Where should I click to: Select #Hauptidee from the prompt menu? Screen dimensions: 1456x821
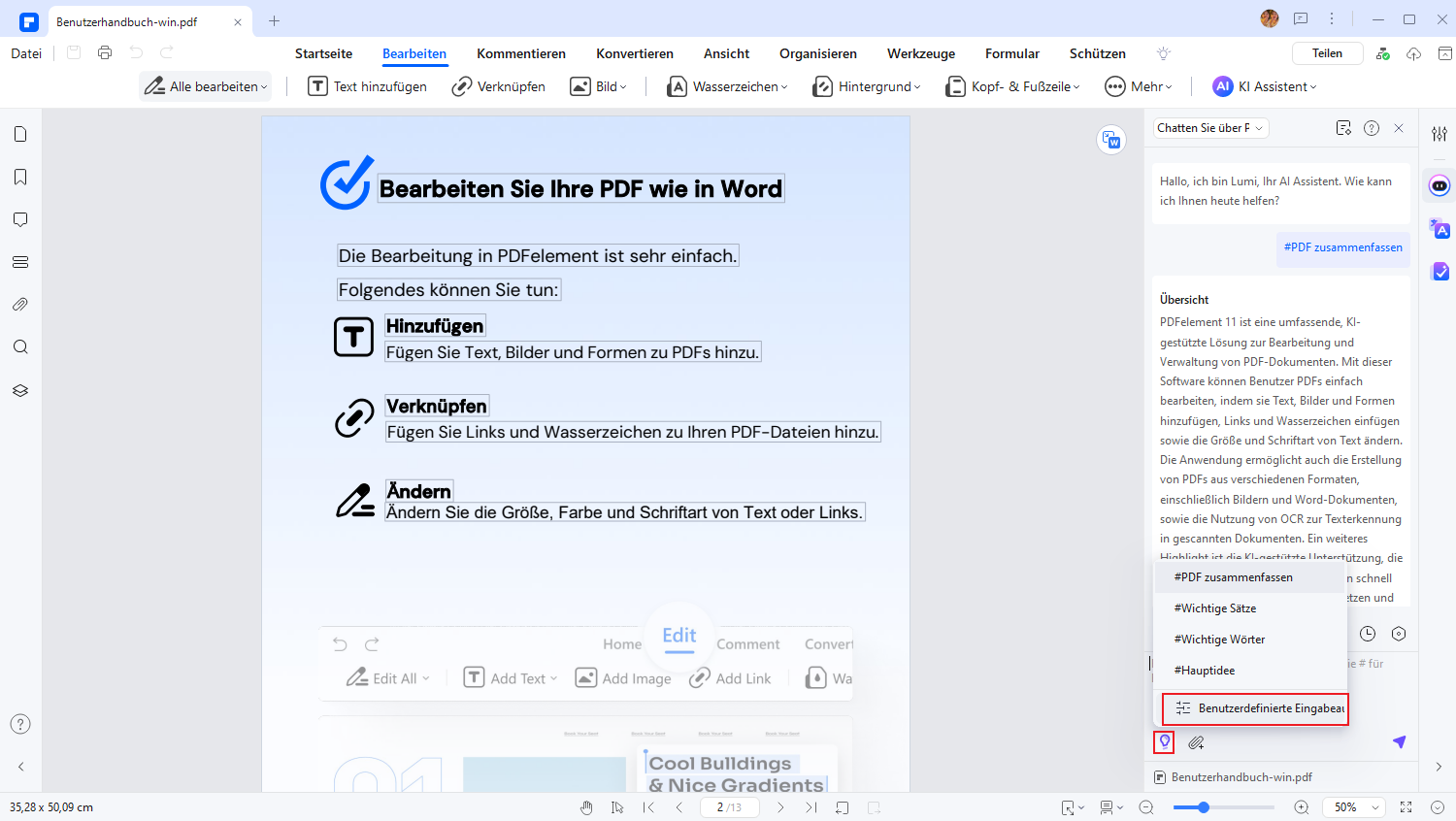[1250, 671]
